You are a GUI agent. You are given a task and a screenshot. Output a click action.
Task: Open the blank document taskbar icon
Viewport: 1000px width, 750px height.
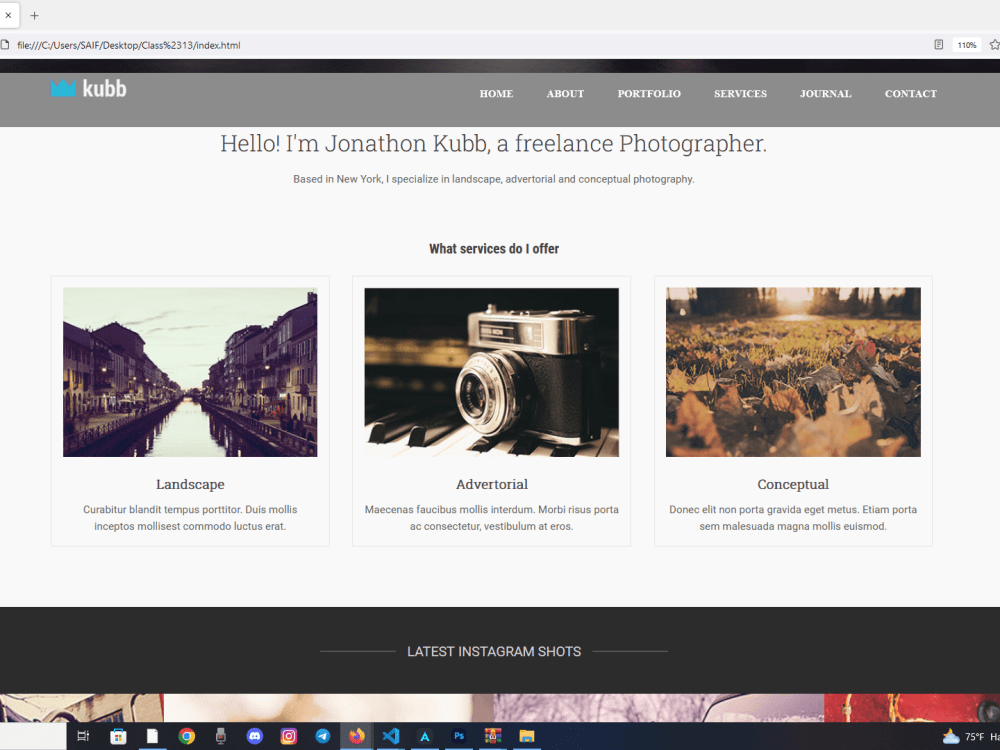152,736
